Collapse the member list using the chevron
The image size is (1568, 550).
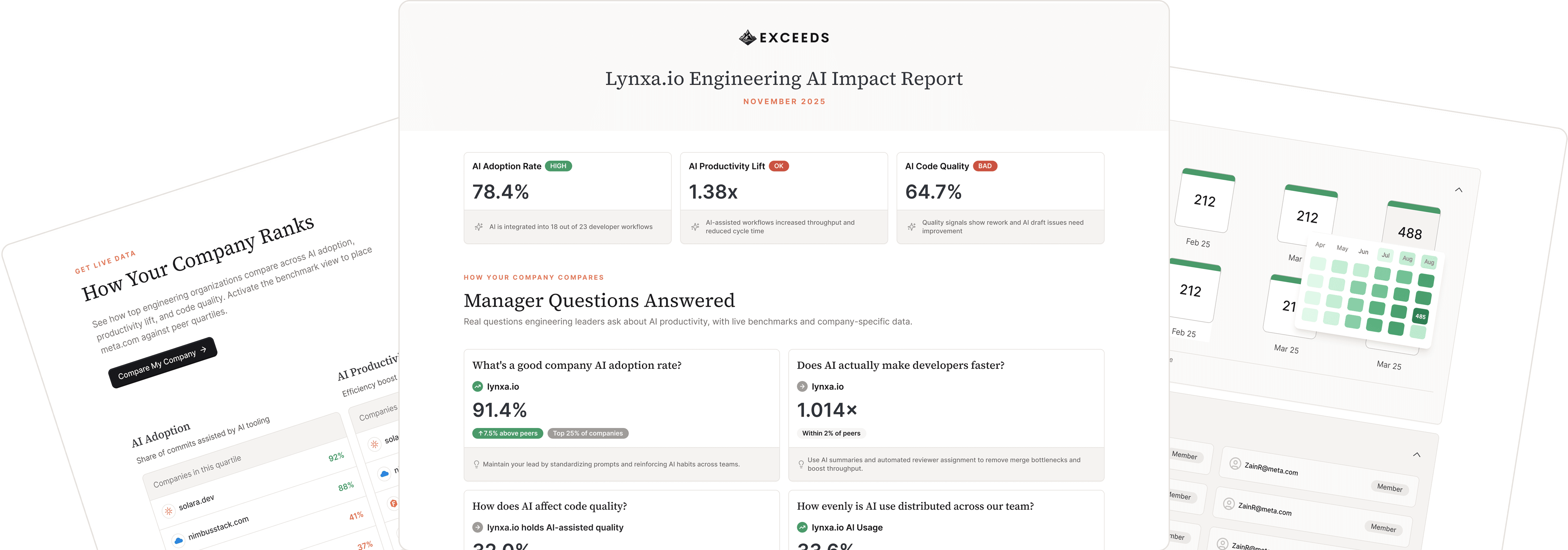pyautogui.click(x=1417, y=454)
